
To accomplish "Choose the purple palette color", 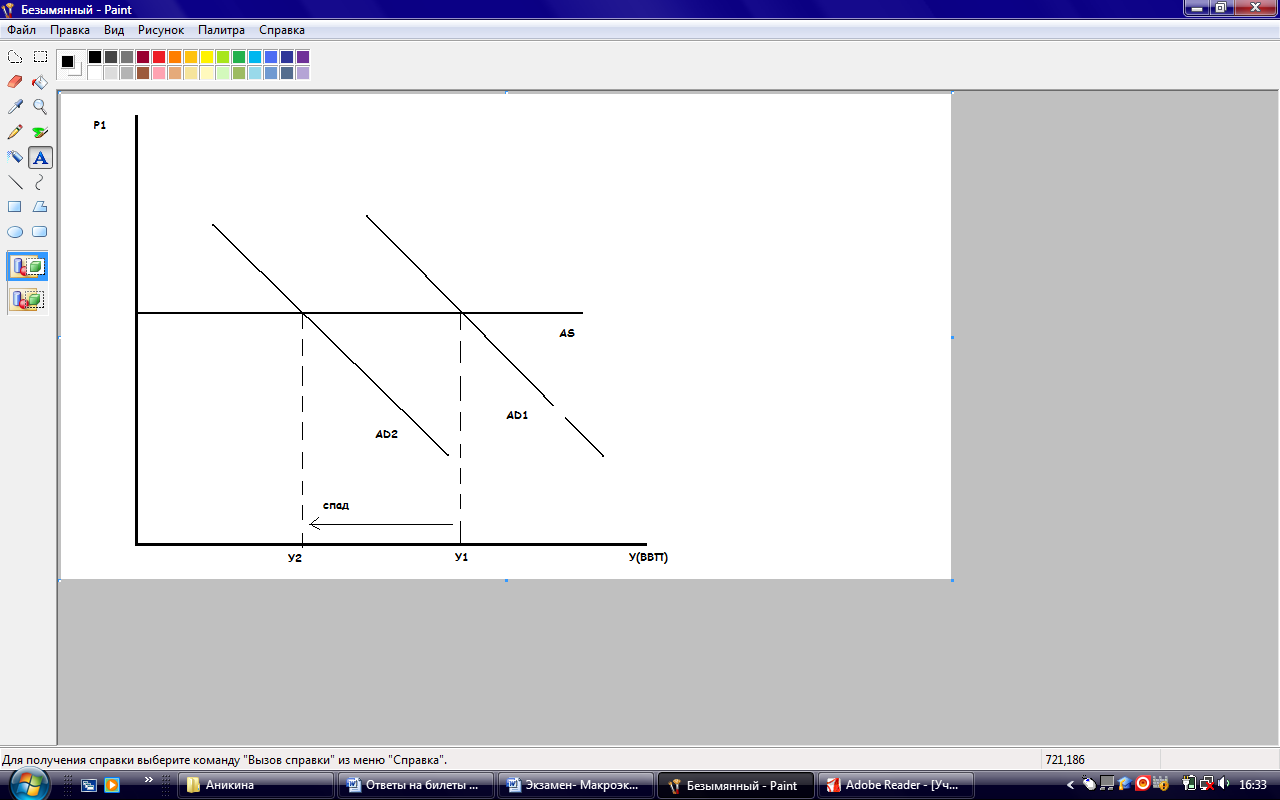I will (x=303, y=57).
